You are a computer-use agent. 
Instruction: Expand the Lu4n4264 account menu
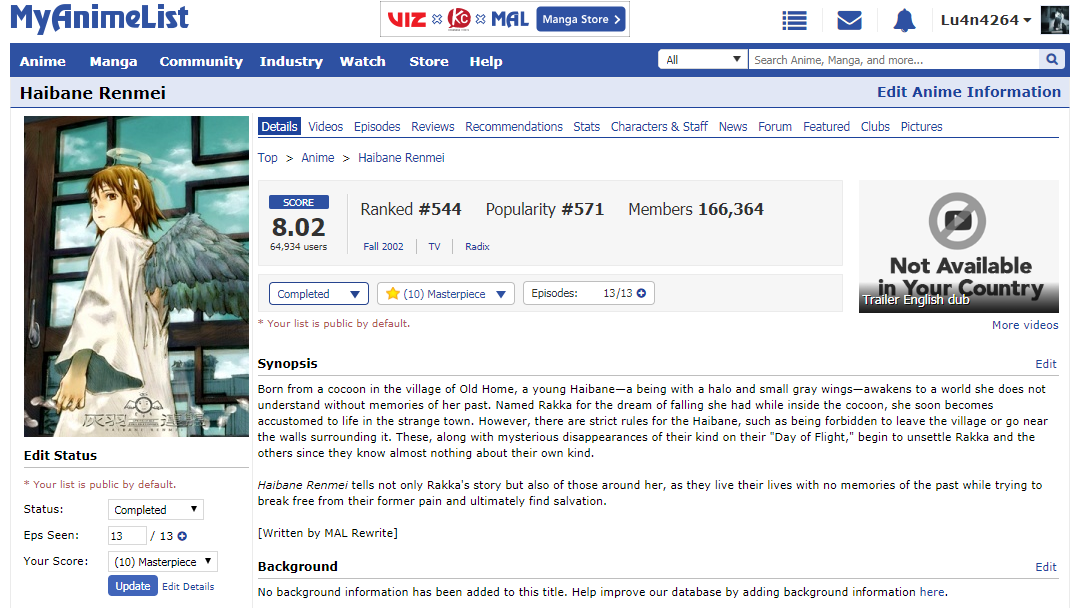[x=986, y=20]
